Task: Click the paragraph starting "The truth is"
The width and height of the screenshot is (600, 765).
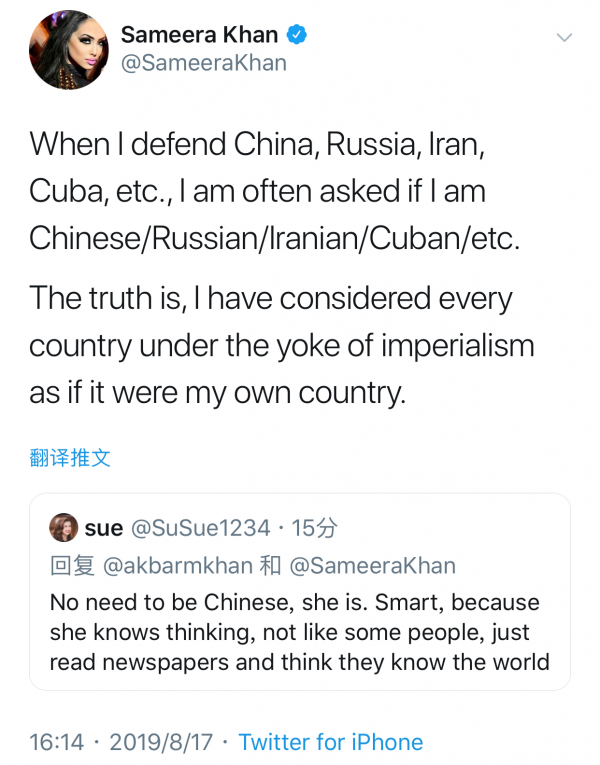Action: tap(280, 344)
